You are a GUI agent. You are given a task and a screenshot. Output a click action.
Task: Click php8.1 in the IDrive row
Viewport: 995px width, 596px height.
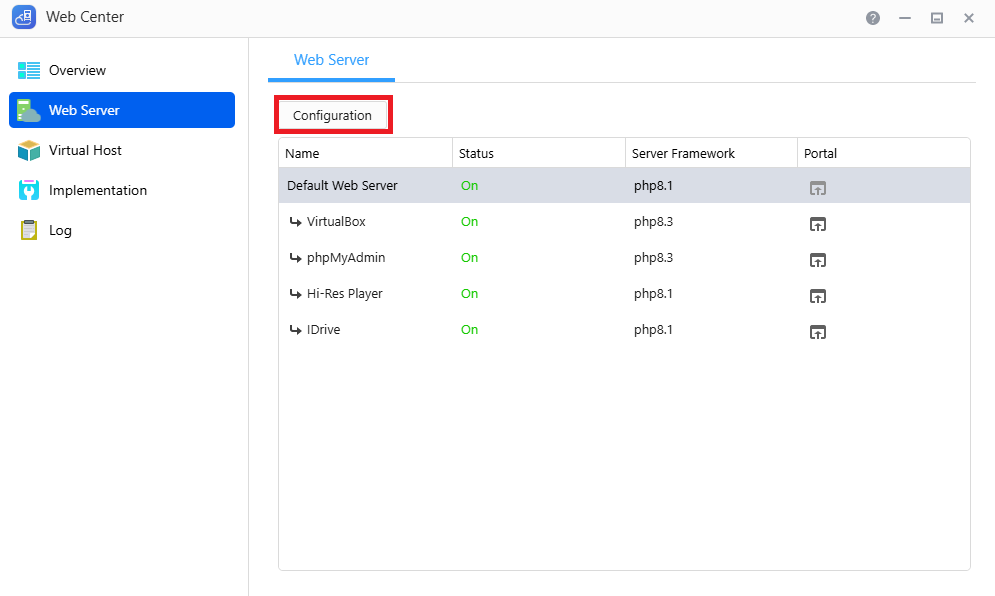point(653,330)
